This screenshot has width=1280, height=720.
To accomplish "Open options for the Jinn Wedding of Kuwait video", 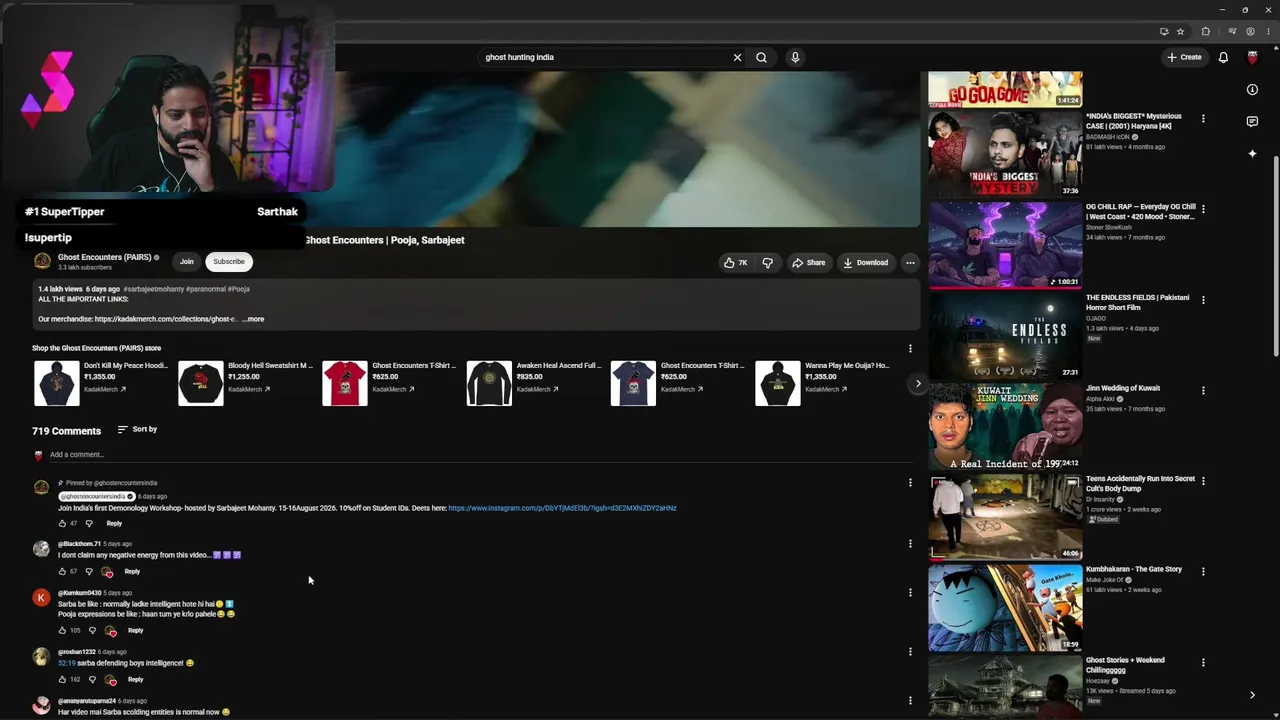I will click(x=1203, y=390).
